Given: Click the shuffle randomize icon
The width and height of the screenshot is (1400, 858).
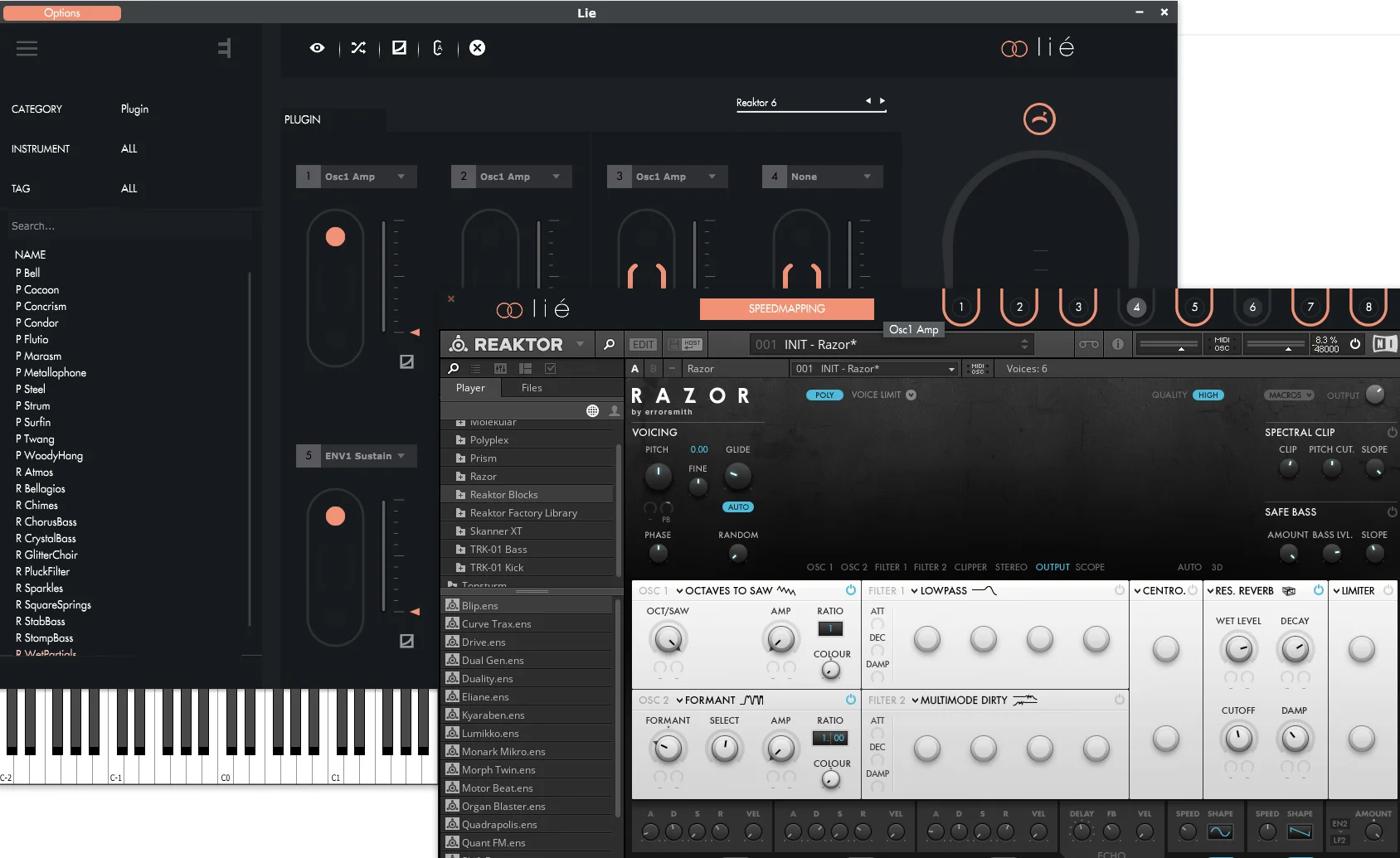Looking at the screenshot, I should (x=358, y=48).
